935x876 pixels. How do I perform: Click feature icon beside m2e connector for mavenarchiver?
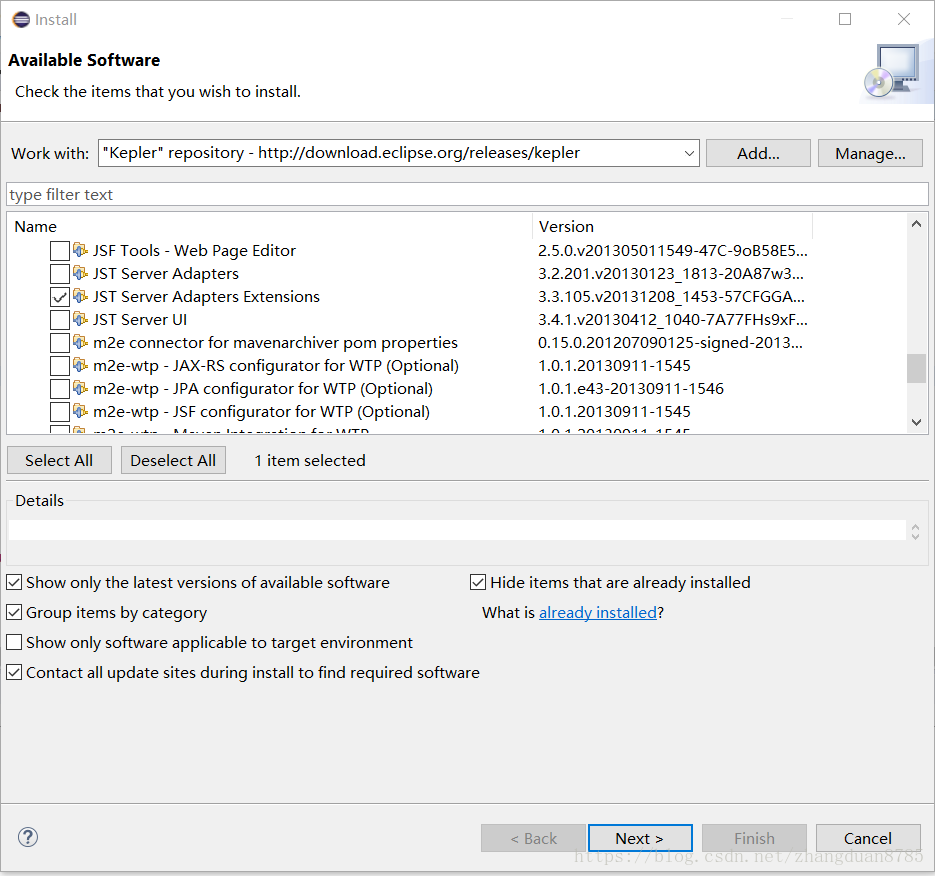80,342
